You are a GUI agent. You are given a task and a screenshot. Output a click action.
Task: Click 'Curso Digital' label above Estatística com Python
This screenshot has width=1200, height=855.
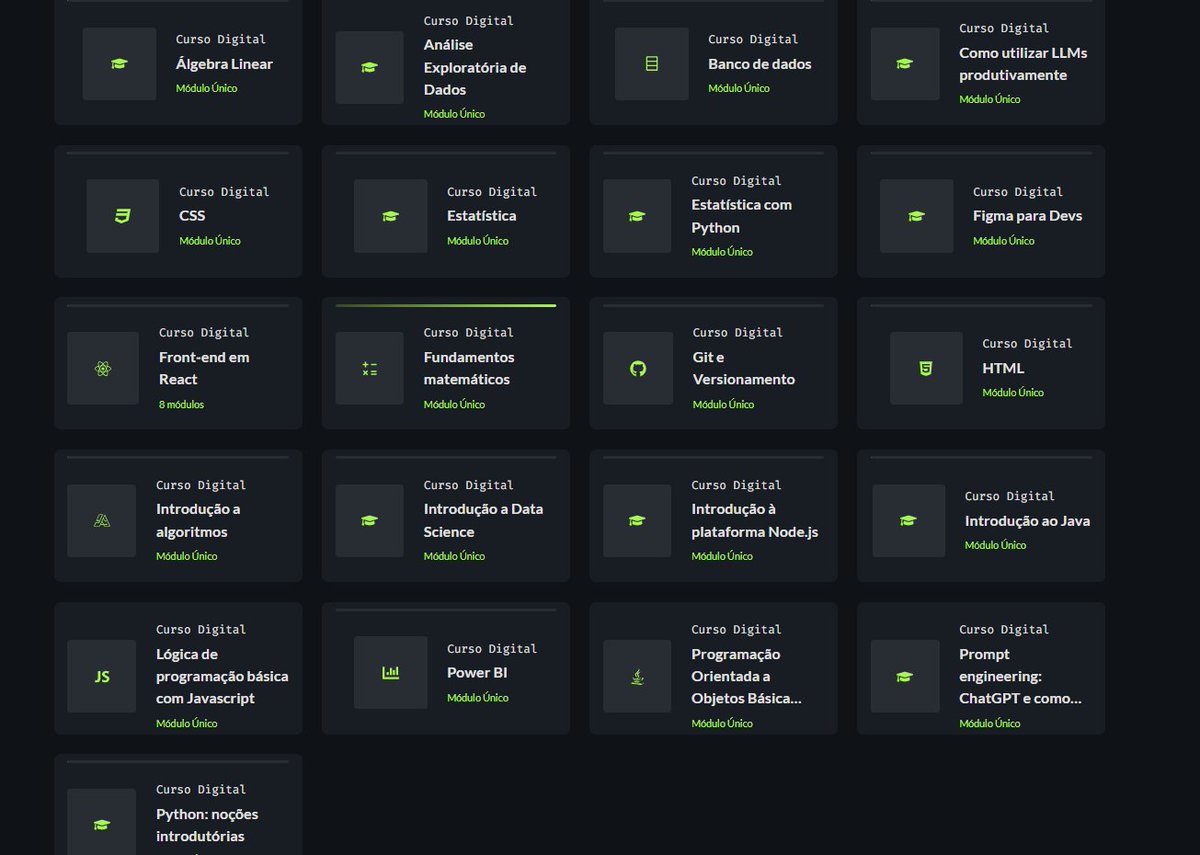pyautogui.click(x=737, y=181)
